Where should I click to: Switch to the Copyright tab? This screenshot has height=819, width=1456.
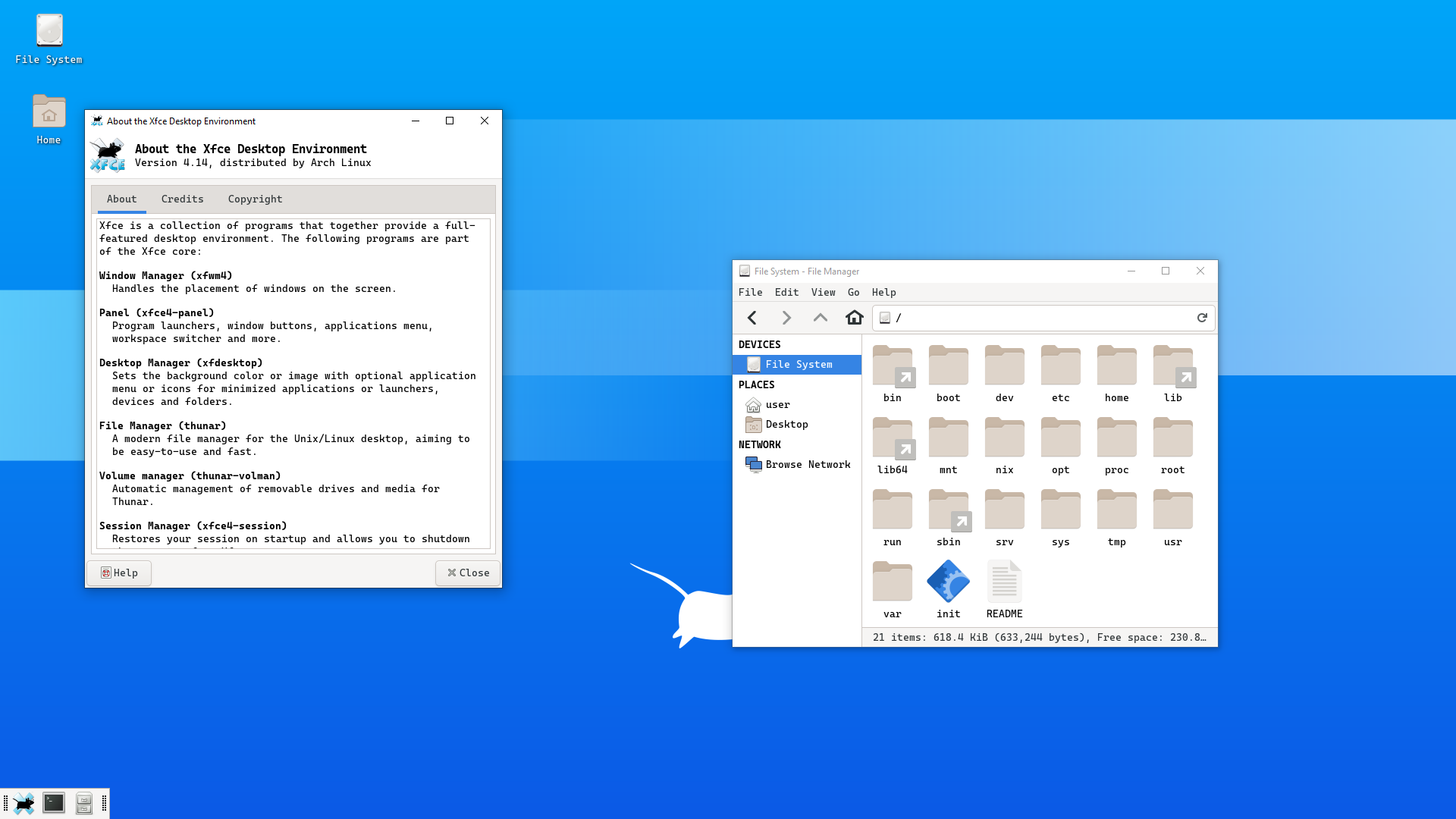click(x=255, y=199)
